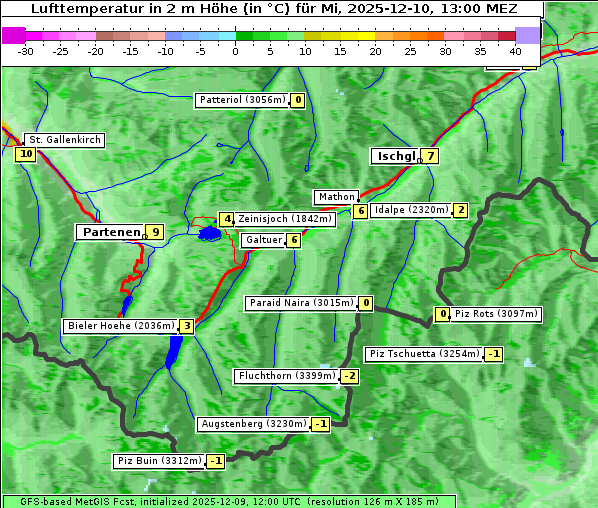Select the Idalpe (2320m) label
598x508 pixels.
[x=411, y=210]
